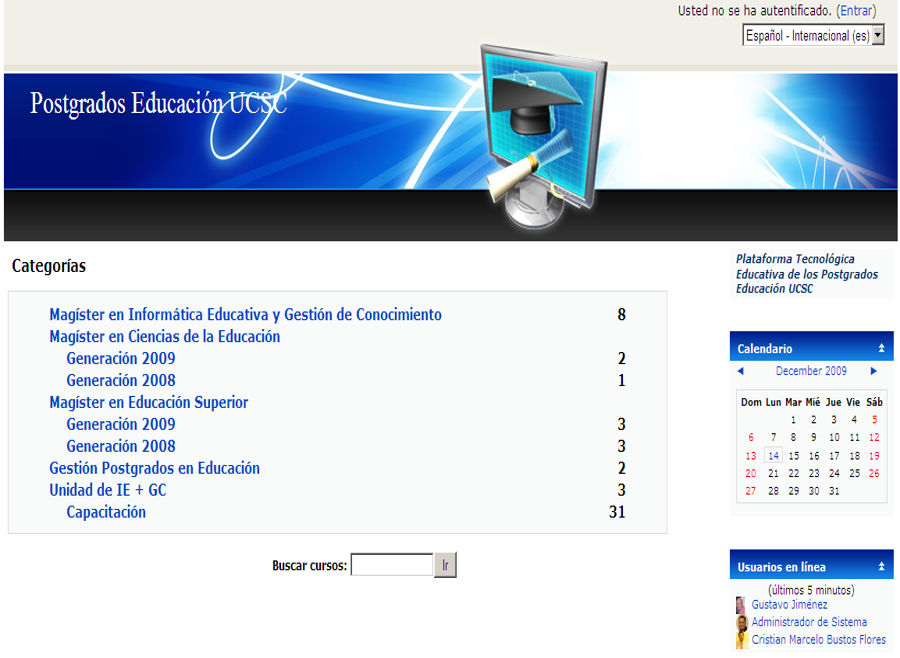Screen dimensions: 900x658
Task: Select day 14 in the calendar
Action: coord(773,456)
